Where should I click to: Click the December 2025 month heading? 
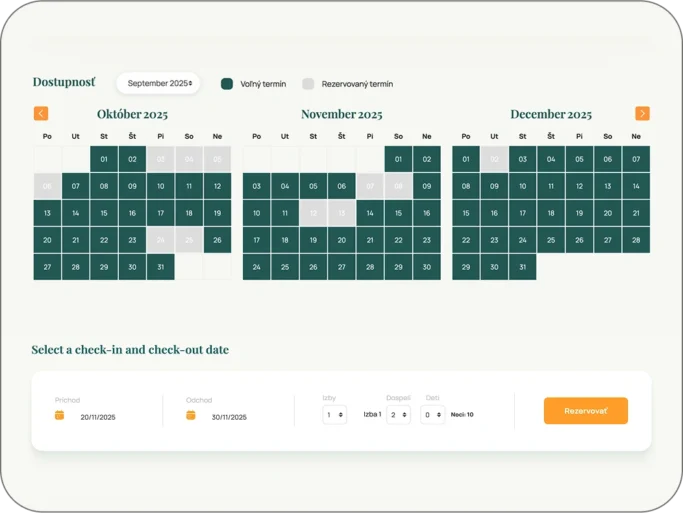(551, 114)
